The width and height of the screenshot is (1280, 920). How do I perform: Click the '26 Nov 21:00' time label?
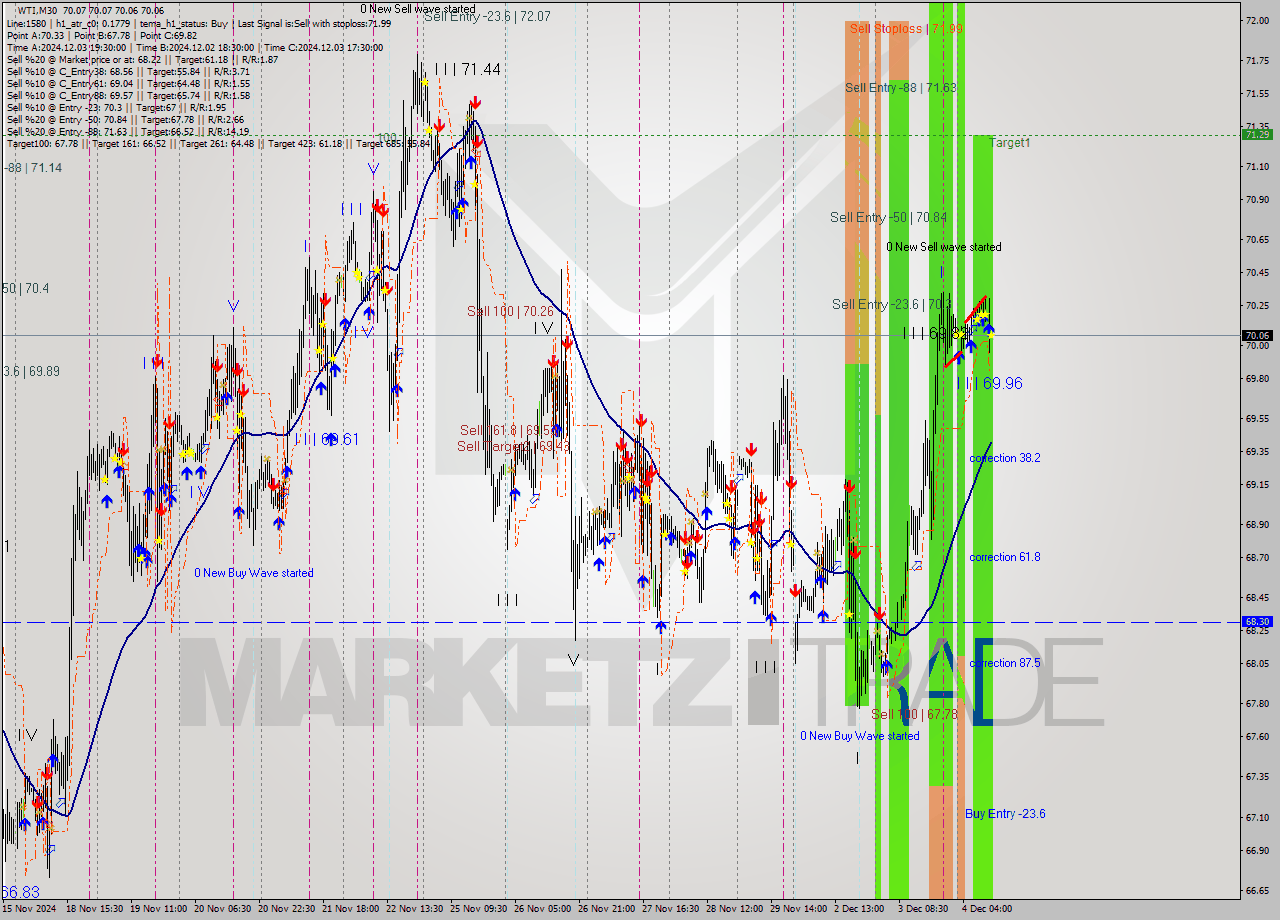click(x=608, y=909)
